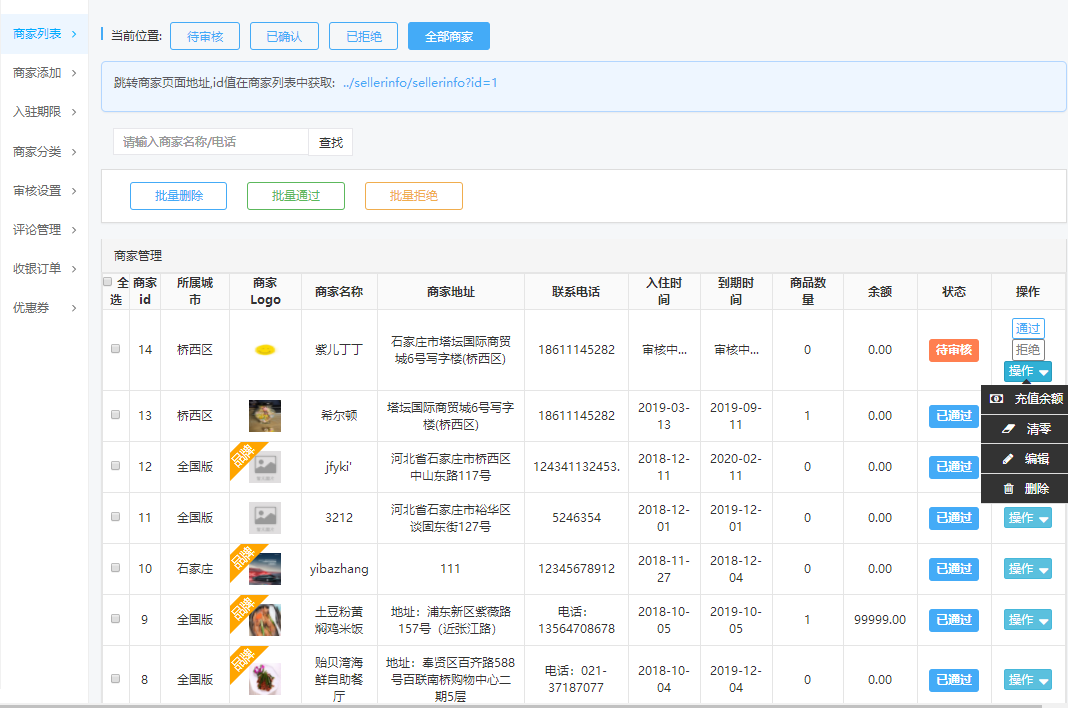Click the 批量删除 button
Viewport: 1068px width, 708px height.
(178, 196)
